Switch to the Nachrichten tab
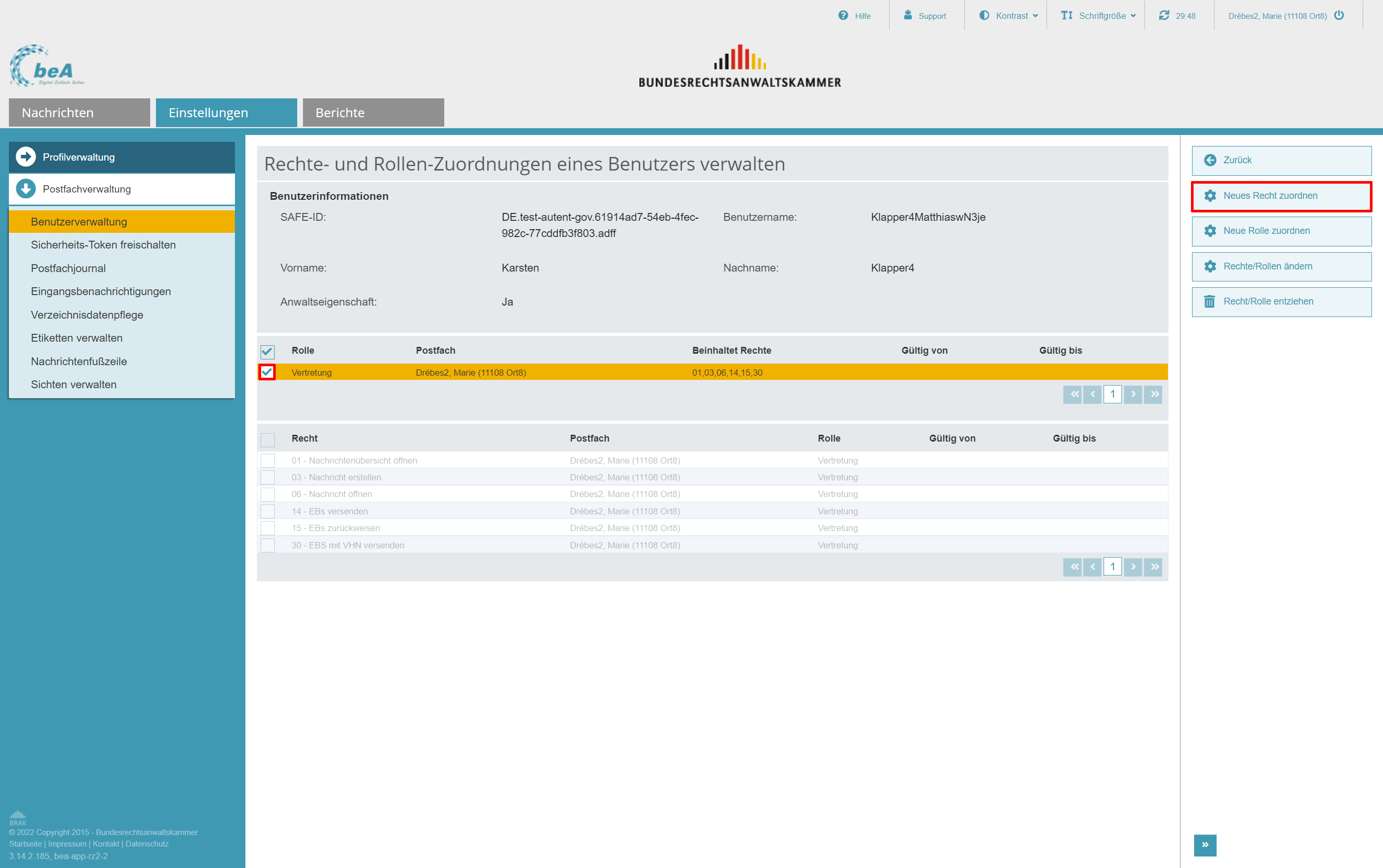This screenshot has width=1383, height=868. (79, 112)
